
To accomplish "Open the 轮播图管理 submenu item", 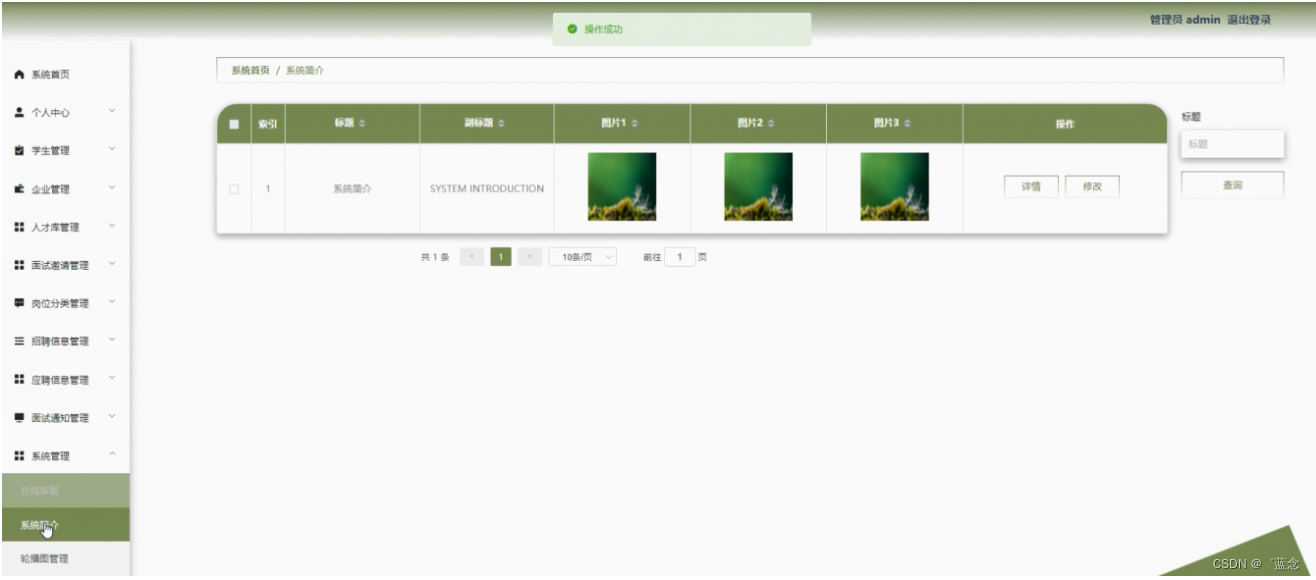I will click(x=65, y=558).
